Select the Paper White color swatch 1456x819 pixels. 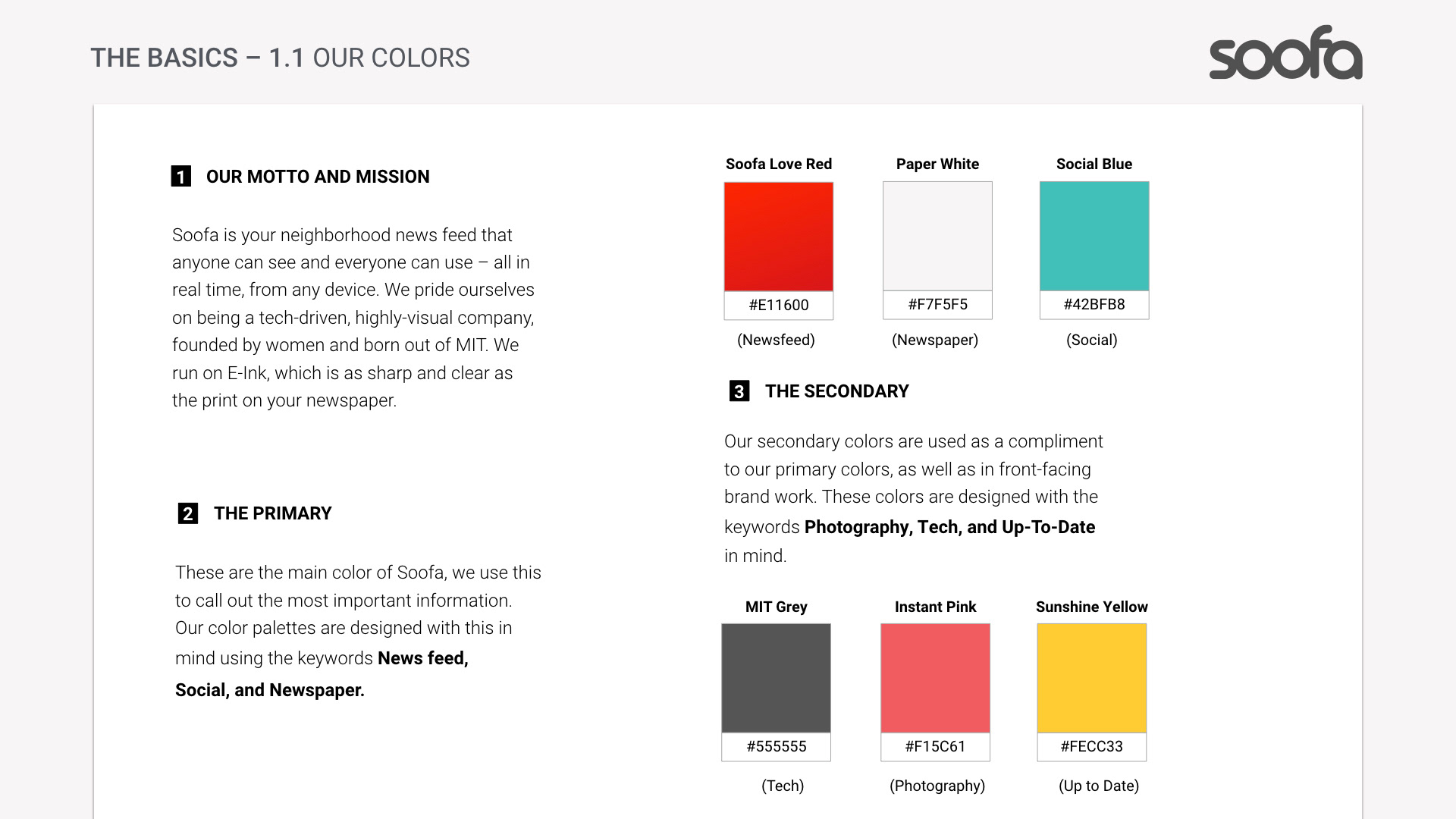click(937, 236)
